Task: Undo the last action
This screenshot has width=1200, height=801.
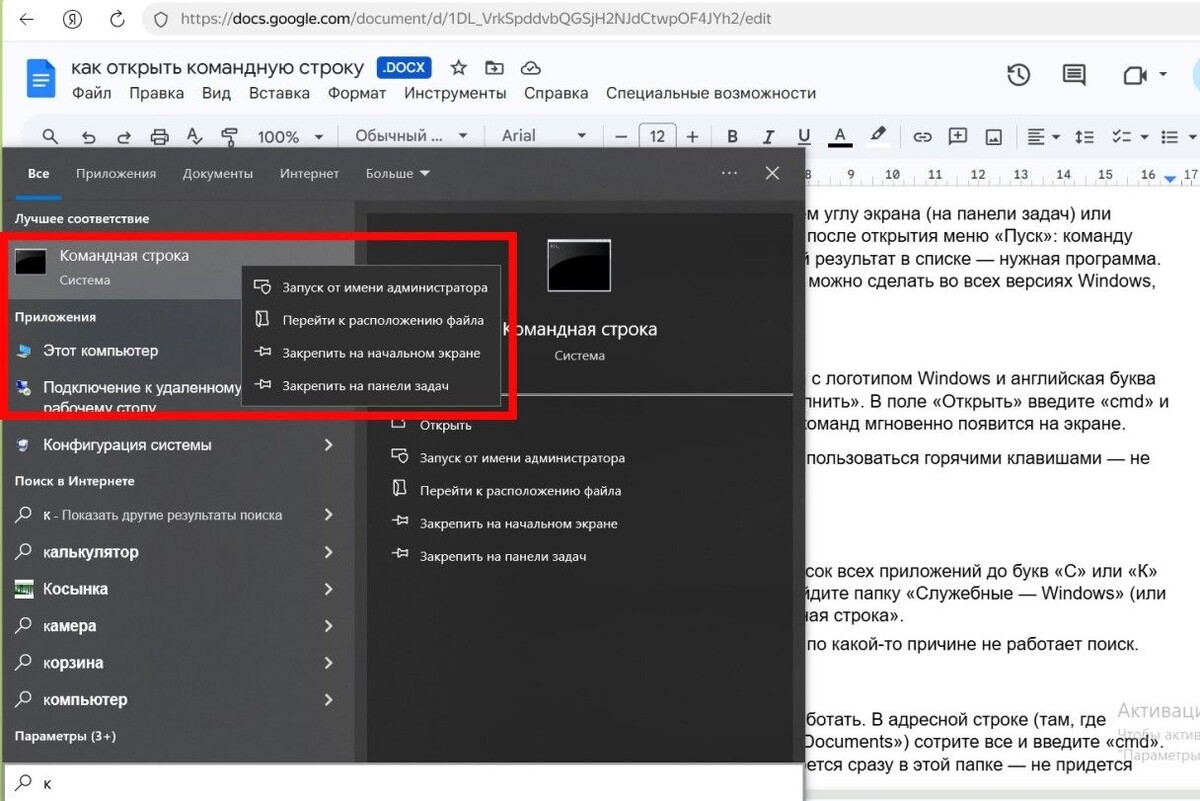Action: pyautogui.click(x=88, y=137)
